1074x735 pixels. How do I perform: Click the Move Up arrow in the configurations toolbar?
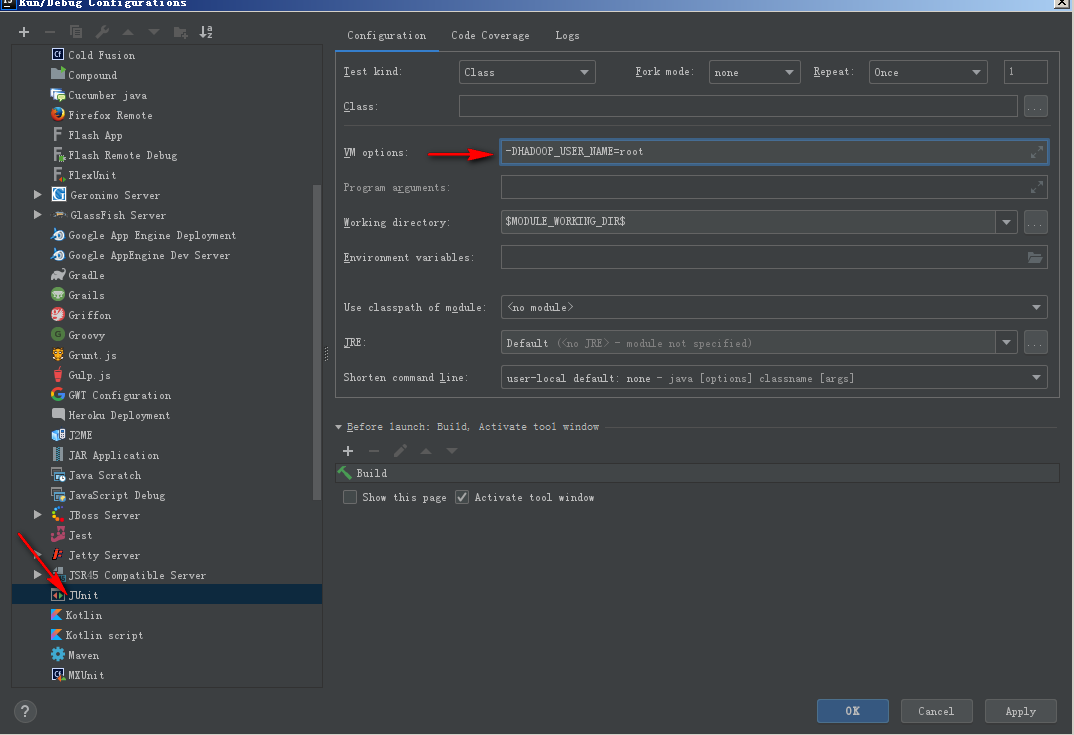coord(128,32)
